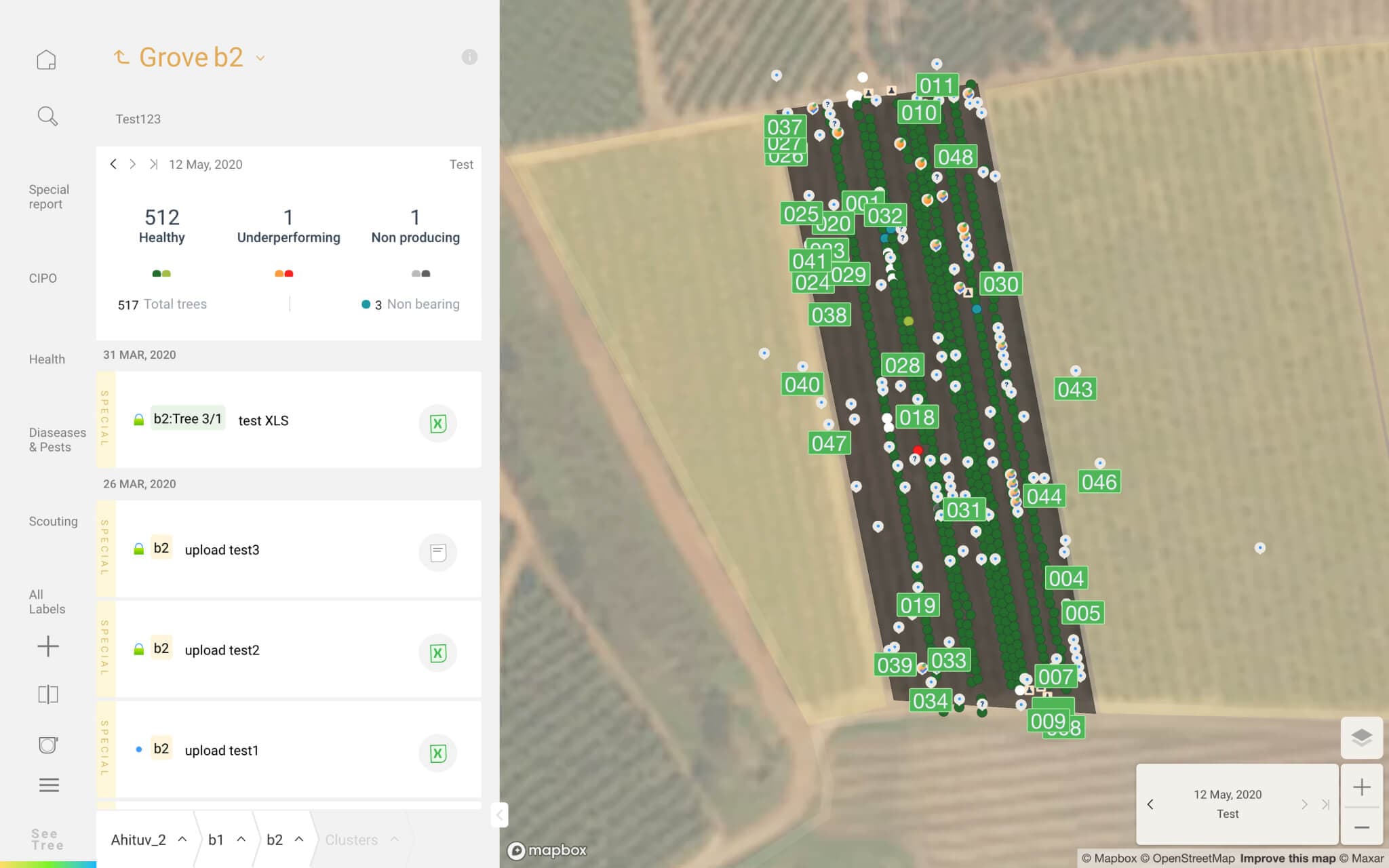The height and width of the screenshot is (868, 1389).
Task: Open the hamburger menu at sidebar bottom
Action: click(47, 785)
